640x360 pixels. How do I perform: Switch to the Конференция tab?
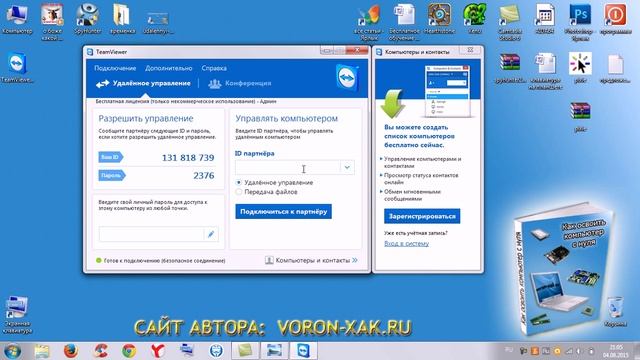point(240,83)
